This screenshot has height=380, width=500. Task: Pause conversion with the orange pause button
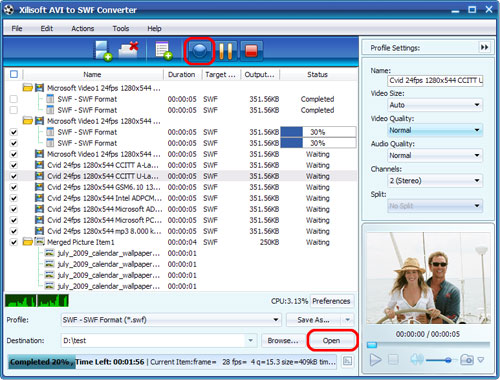226,51
